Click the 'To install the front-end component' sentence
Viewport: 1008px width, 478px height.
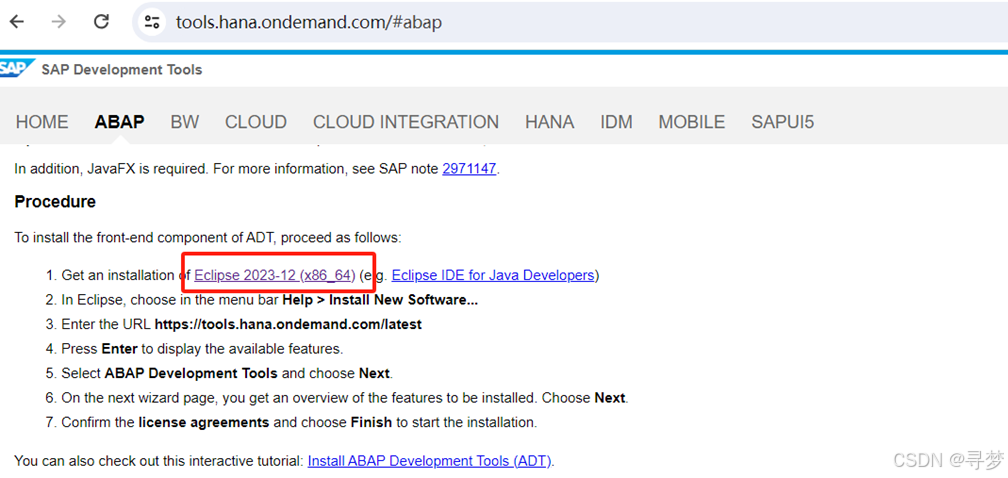coord(208,238)
